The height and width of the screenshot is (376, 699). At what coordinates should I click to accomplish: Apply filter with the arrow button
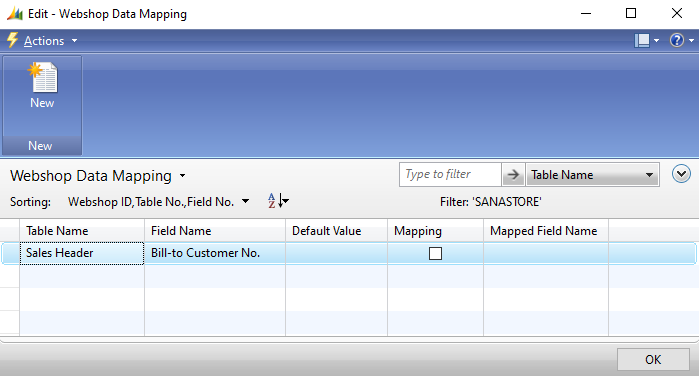point(513,174)
